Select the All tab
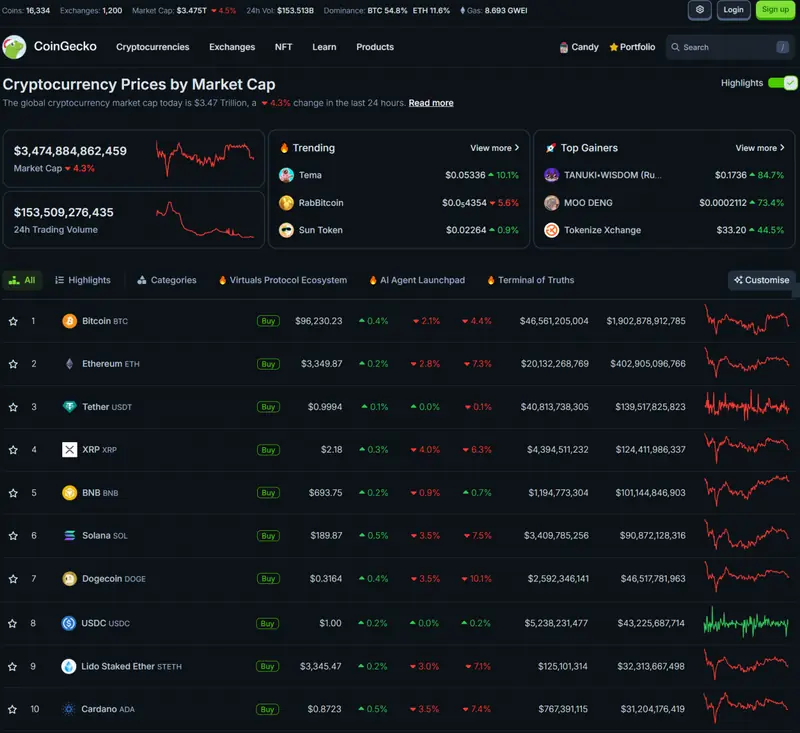800x733 pixels. tap(22, 280)
